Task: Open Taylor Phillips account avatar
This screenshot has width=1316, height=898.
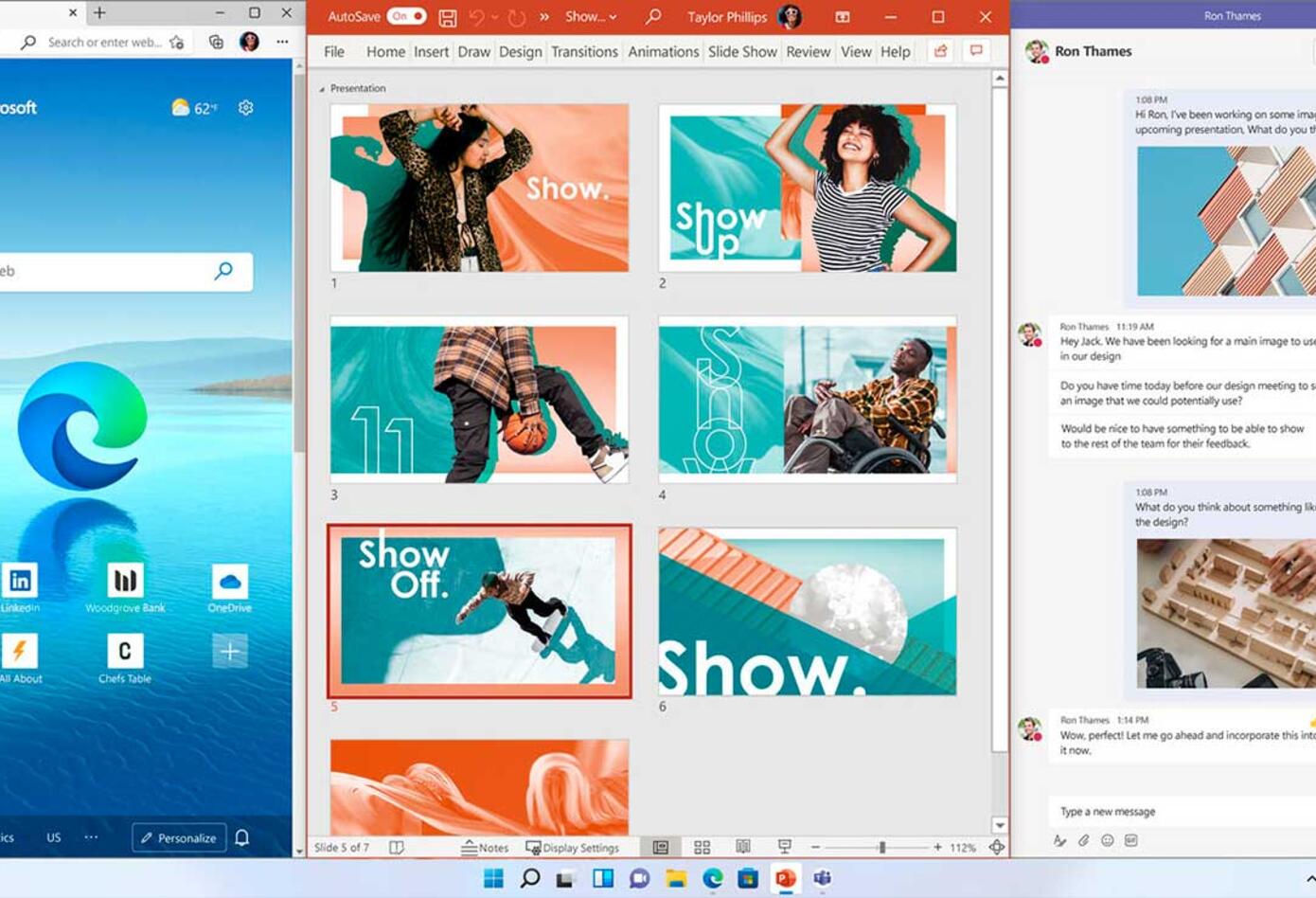Action: pos(789,17)
